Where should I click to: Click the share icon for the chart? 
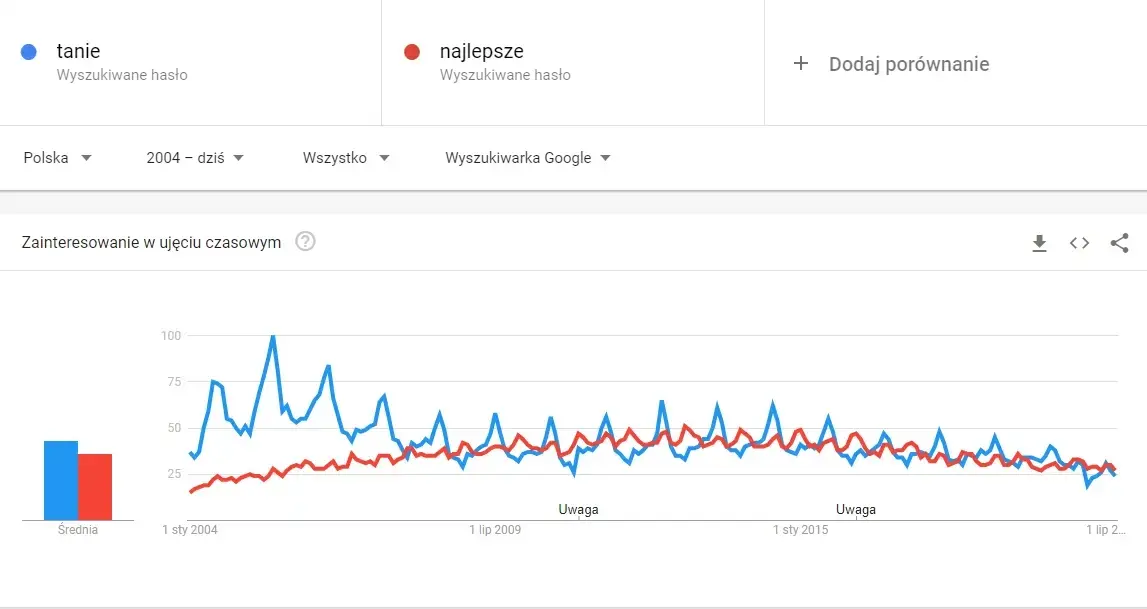pyautogui.click(x=1120, y=242)
